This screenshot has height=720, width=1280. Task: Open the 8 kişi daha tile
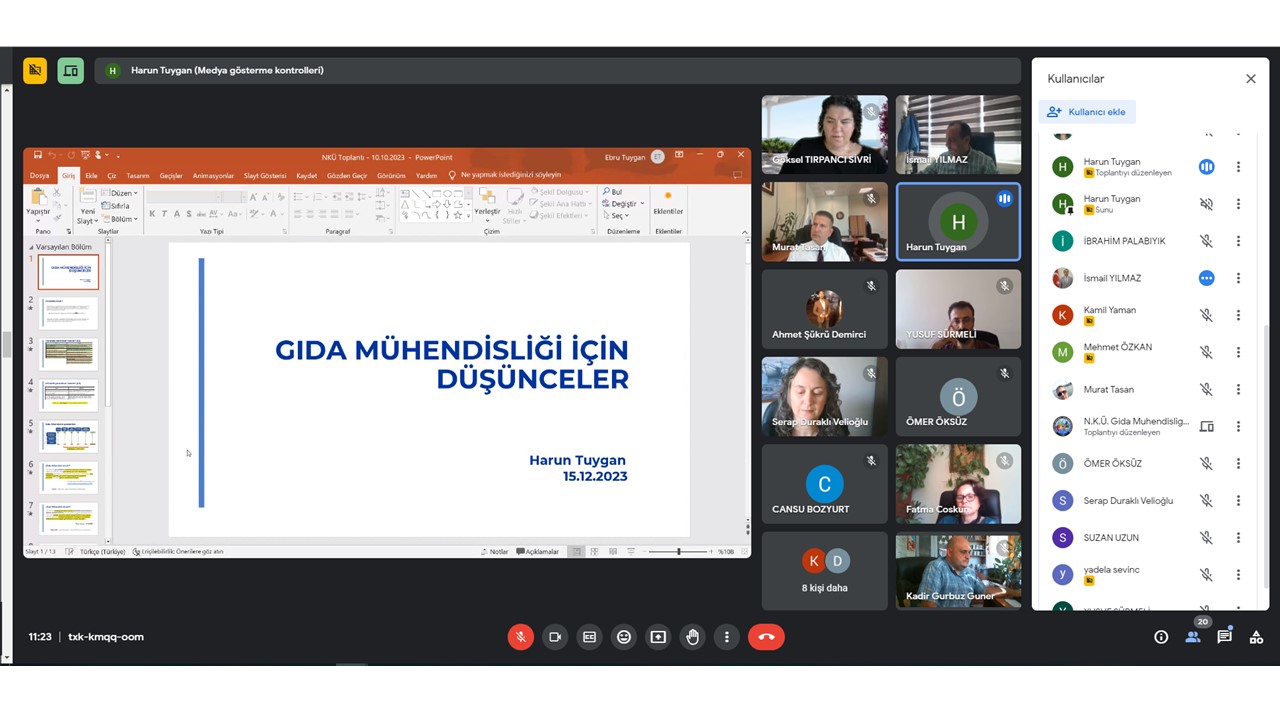tap(824, 570)
